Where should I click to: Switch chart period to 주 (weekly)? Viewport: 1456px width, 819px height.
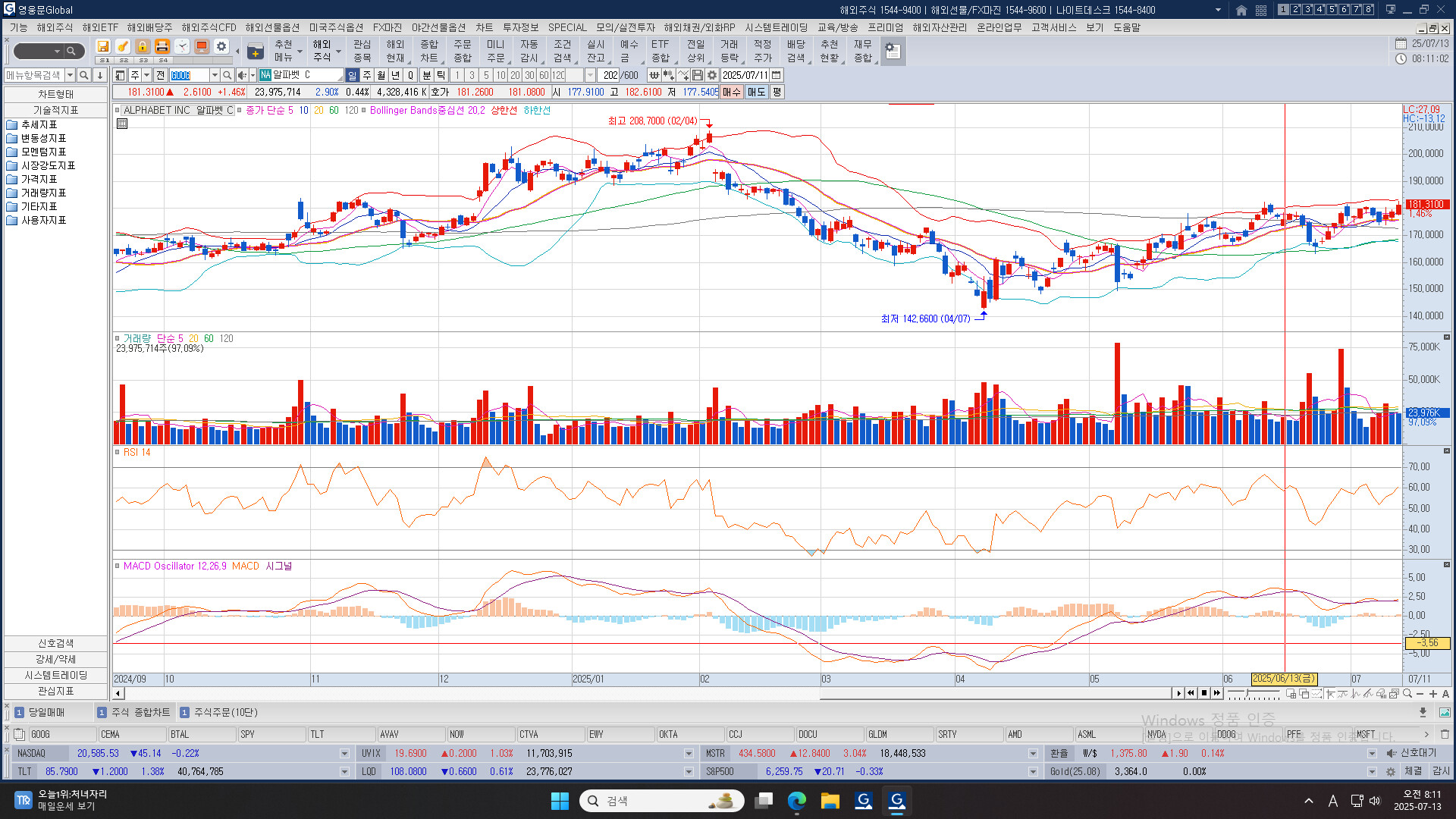pyautogui.click(x=367, y=75)
